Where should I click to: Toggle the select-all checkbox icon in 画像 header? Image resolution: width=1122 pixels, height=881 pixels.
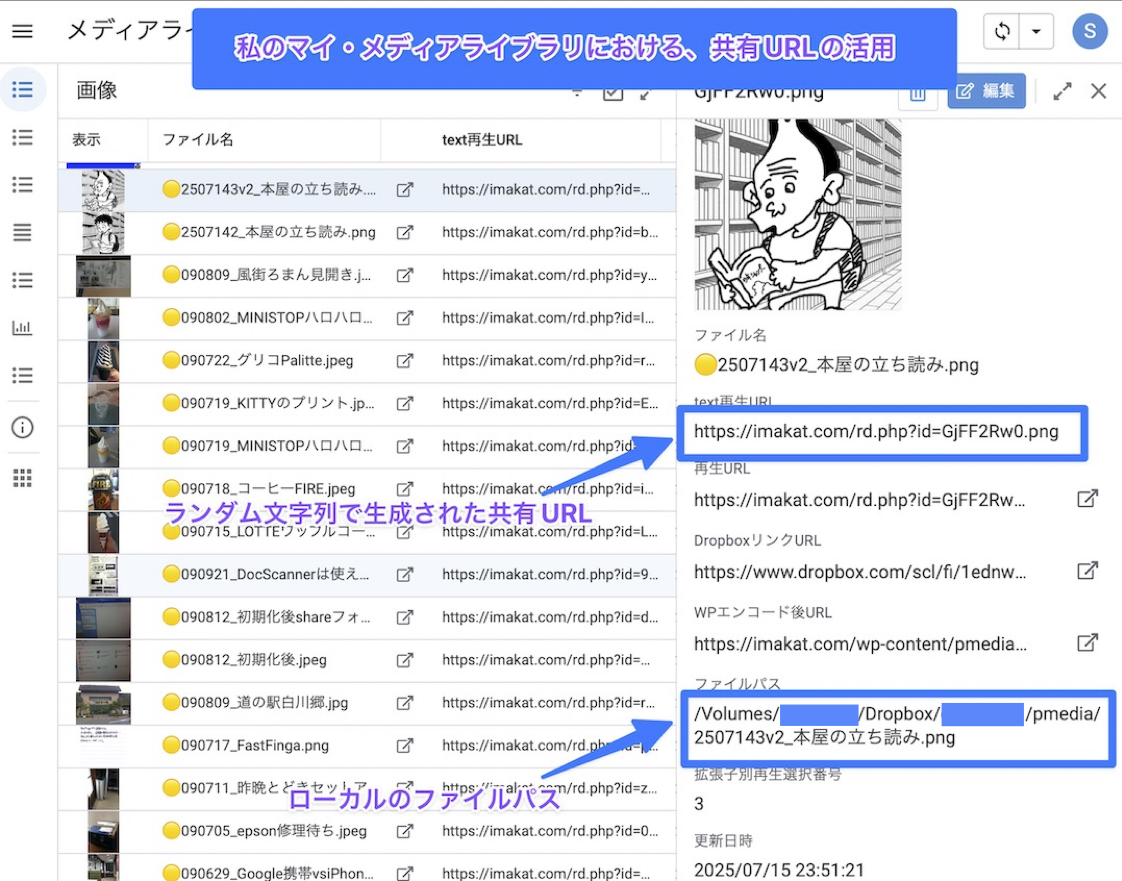[x=613, y=93]
